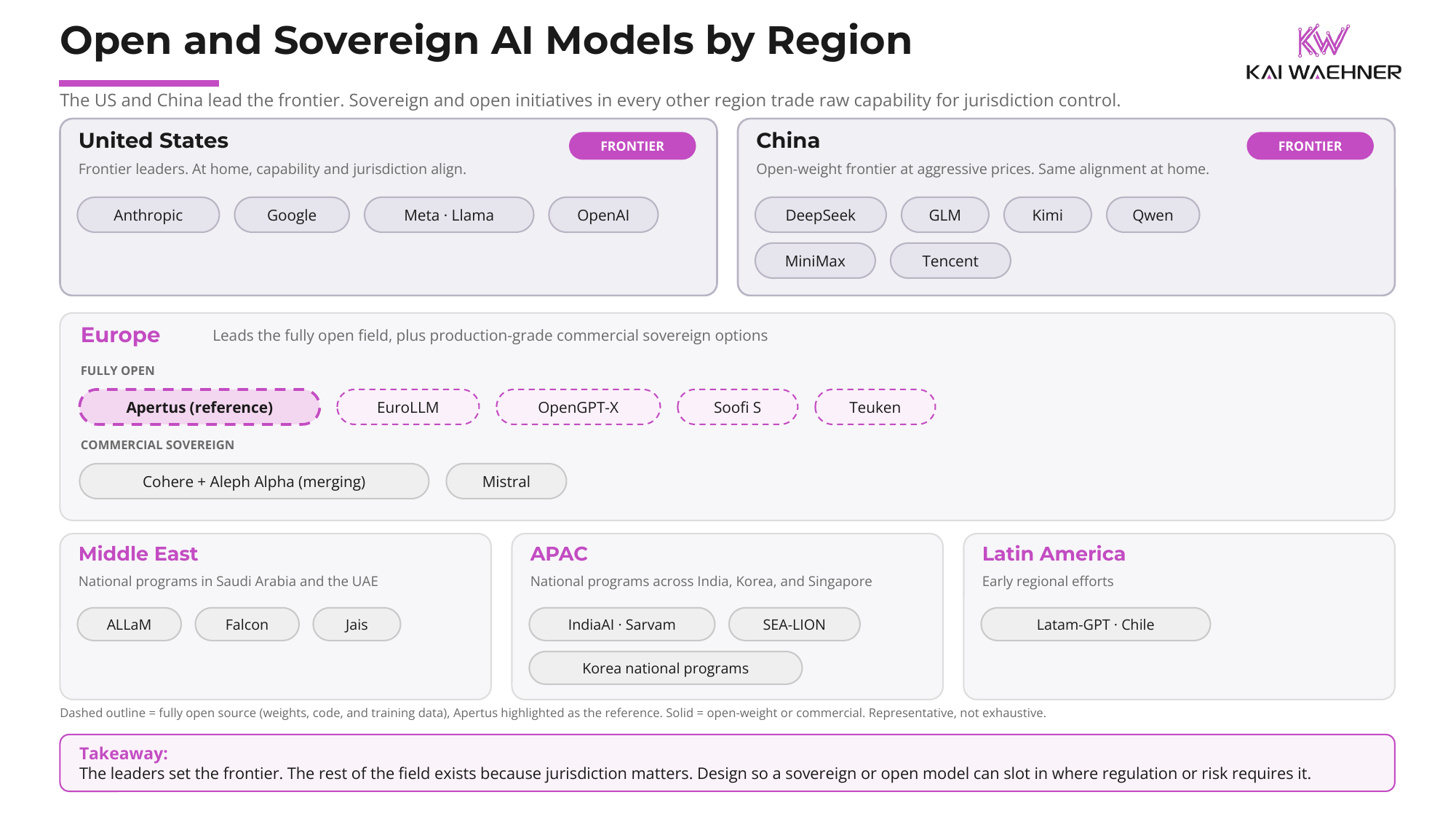Select the IndiaAI · Sarvam pill

(x=622, y=624)
